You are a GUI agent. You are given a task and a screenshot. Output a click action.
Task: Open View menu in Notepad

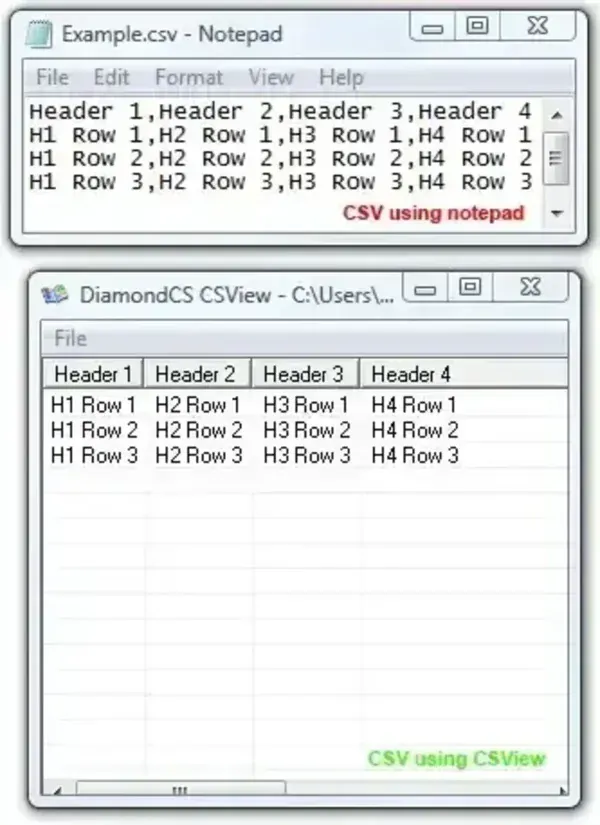coord(271,77)
